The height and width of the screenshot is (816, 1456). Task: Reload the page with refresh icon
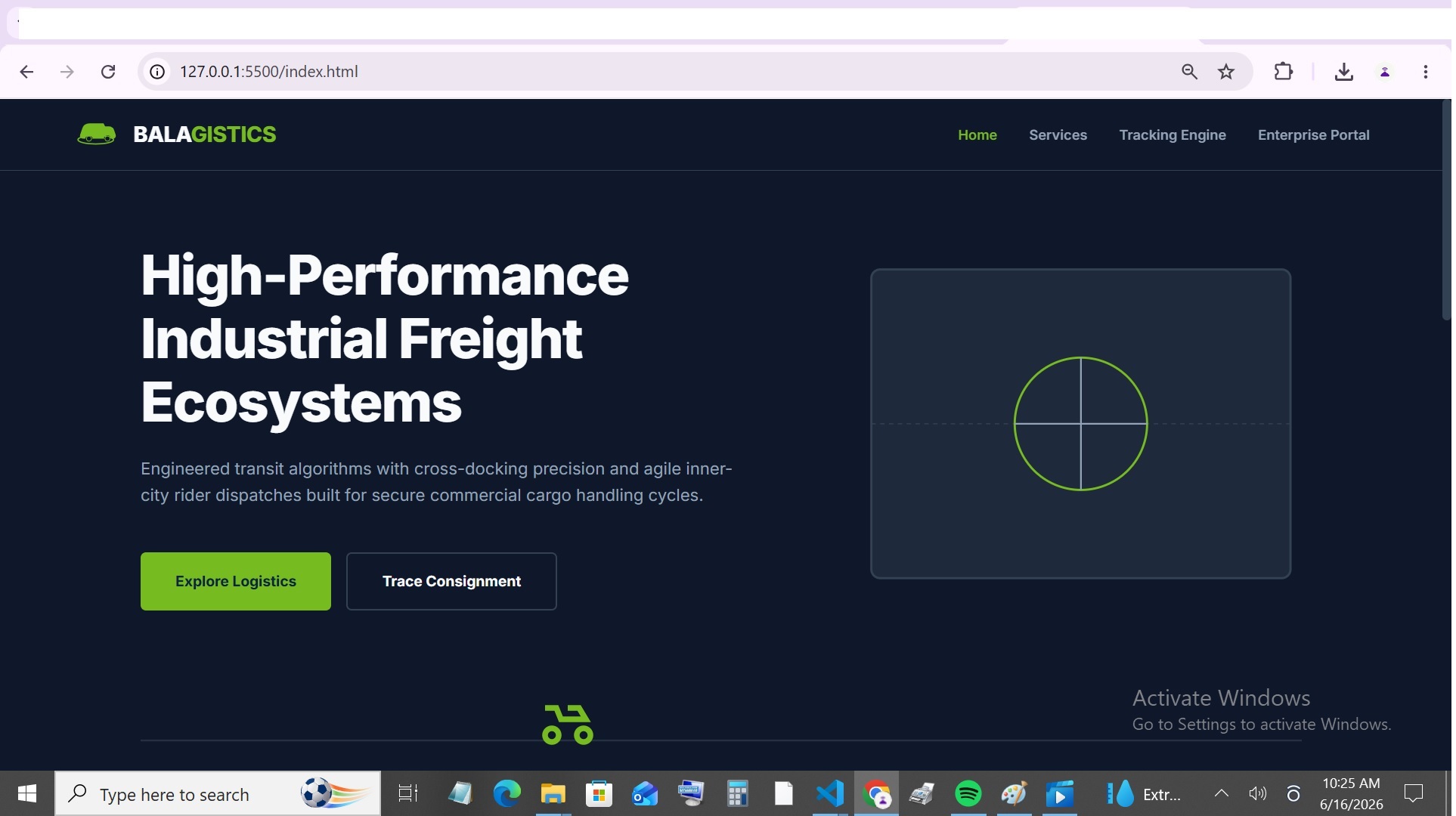[108, 72]
